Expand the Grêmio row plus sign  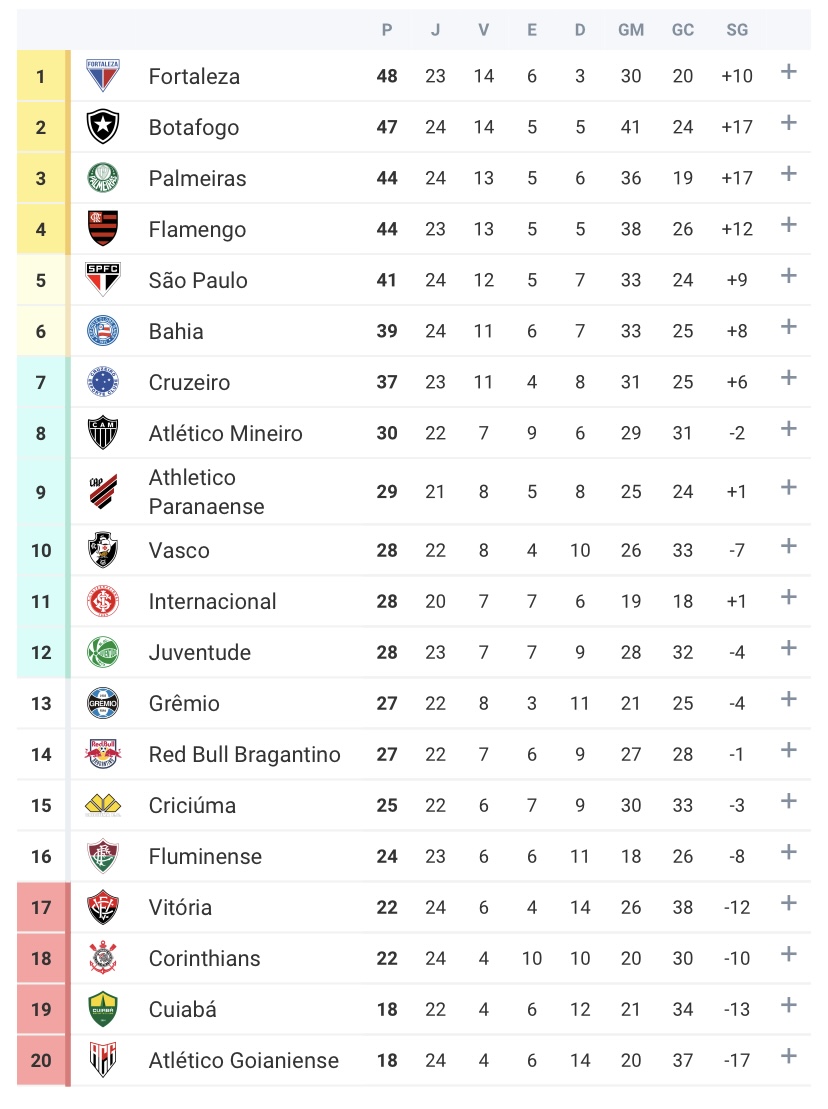tap(788, 699)
